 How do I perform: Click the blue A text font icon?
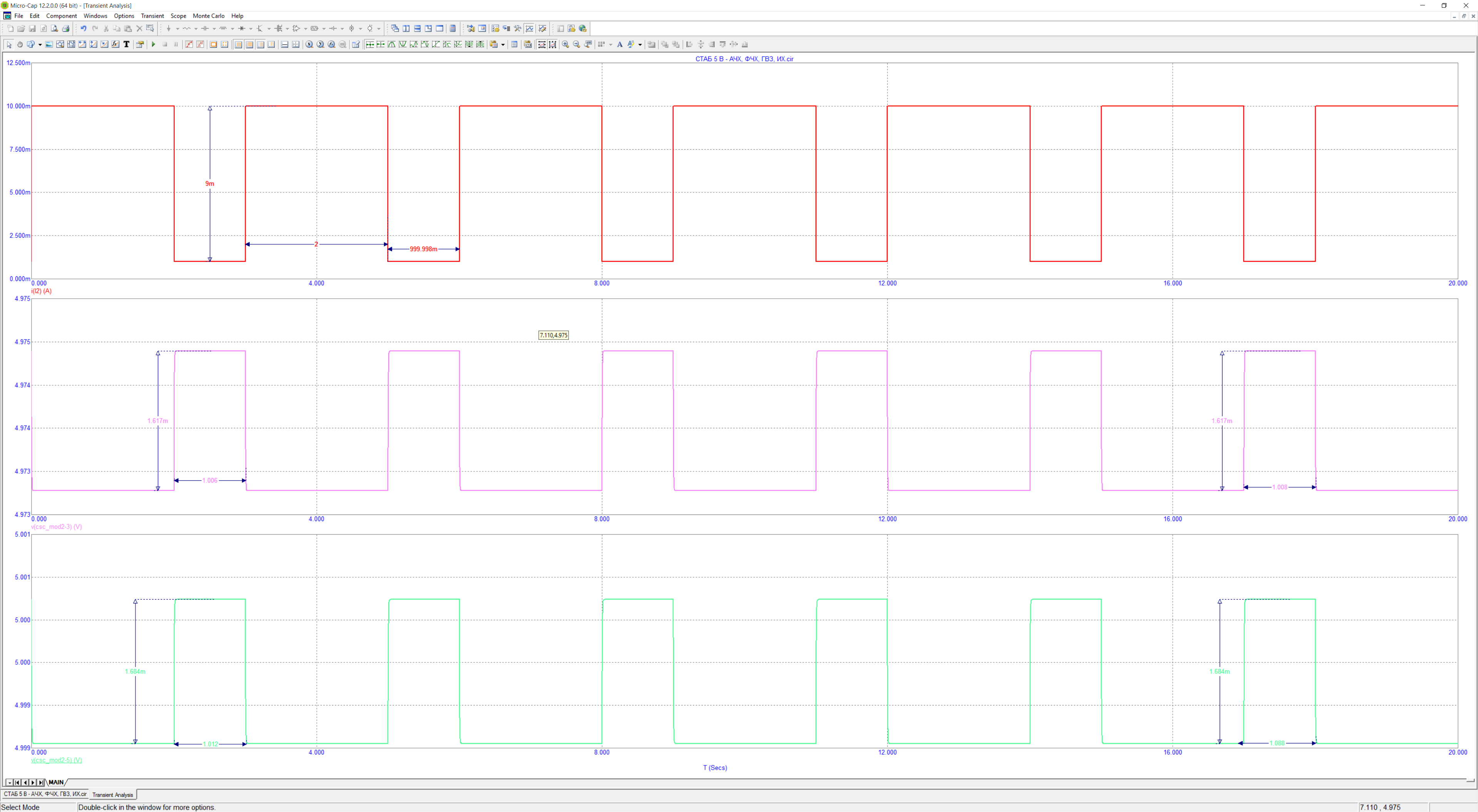(620, 44)
